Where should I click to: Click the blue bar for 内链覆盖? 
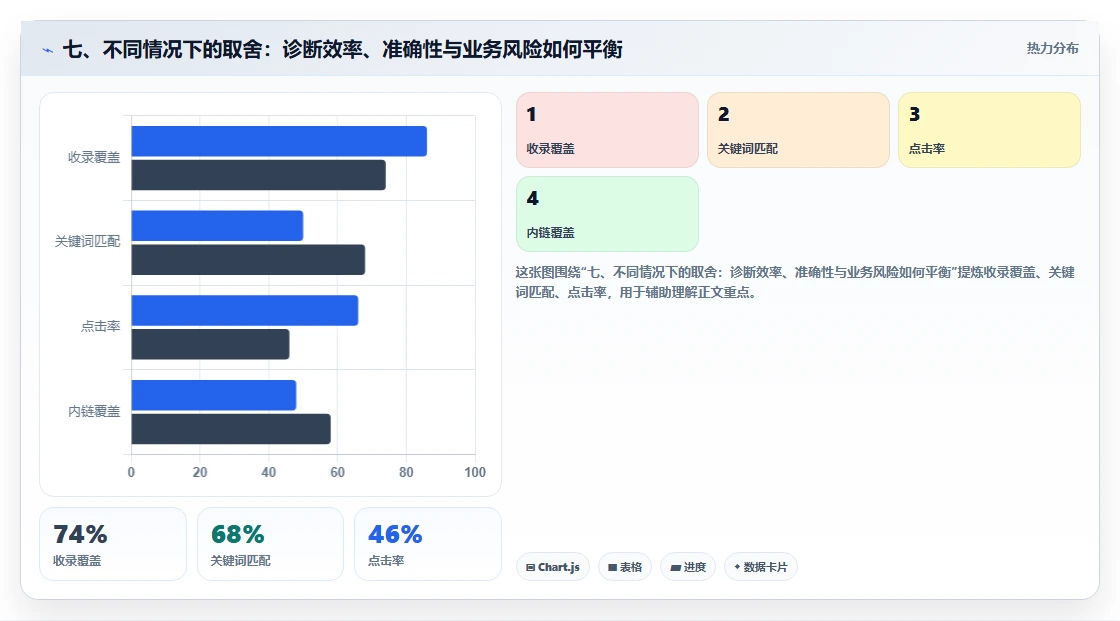tap(214, 395)
